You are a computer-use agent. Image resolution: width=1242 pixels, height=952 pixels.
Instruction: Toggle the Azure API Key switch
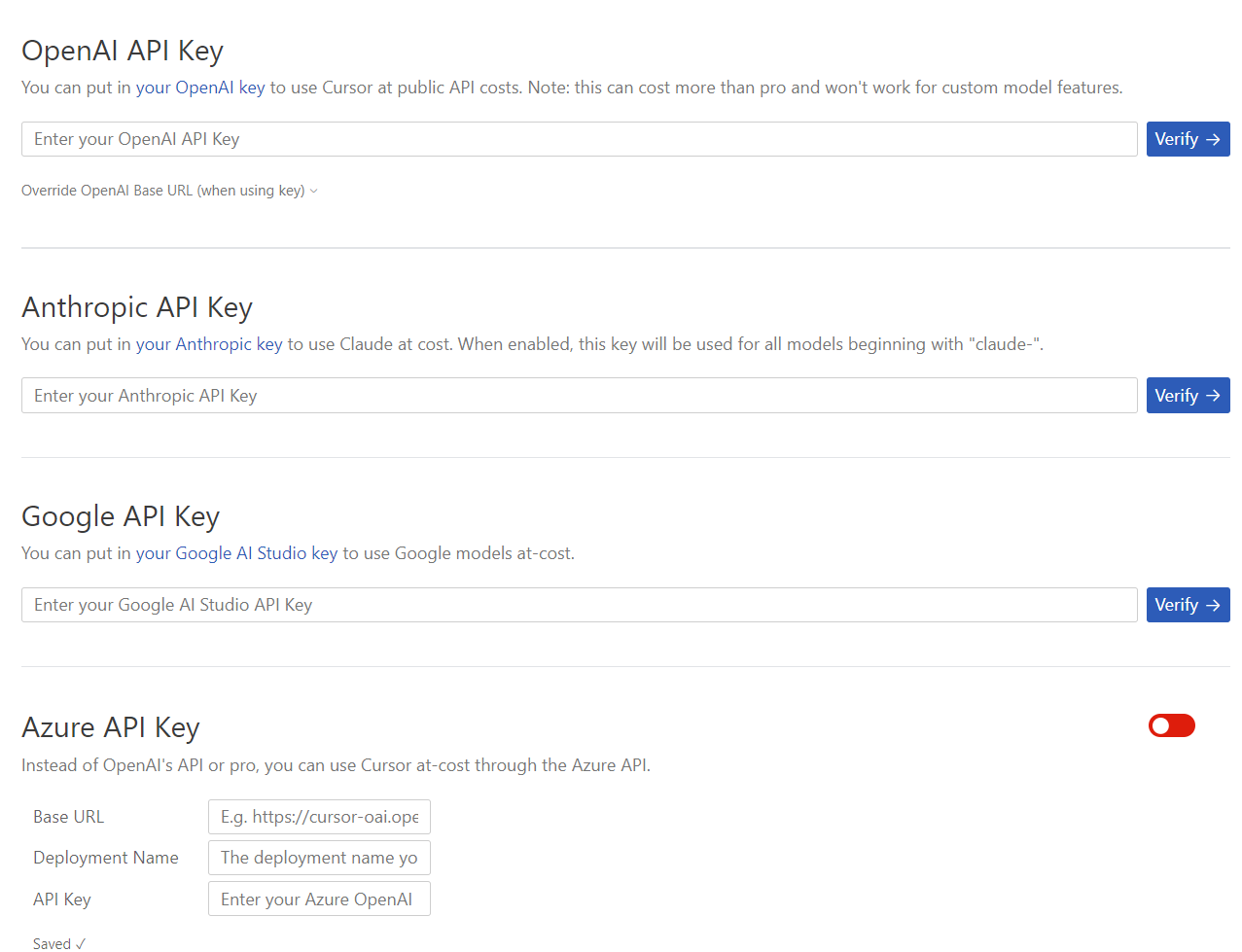[1171, 725]
